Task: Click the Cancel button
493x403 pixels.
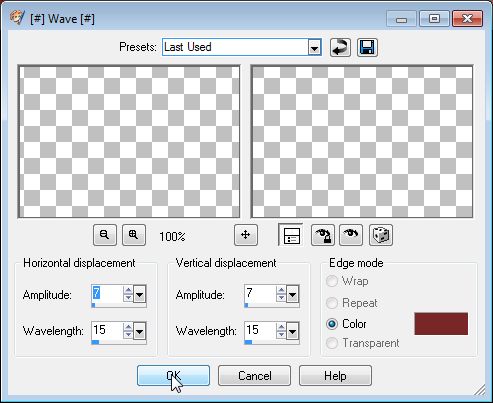Action: pos(254,376)
